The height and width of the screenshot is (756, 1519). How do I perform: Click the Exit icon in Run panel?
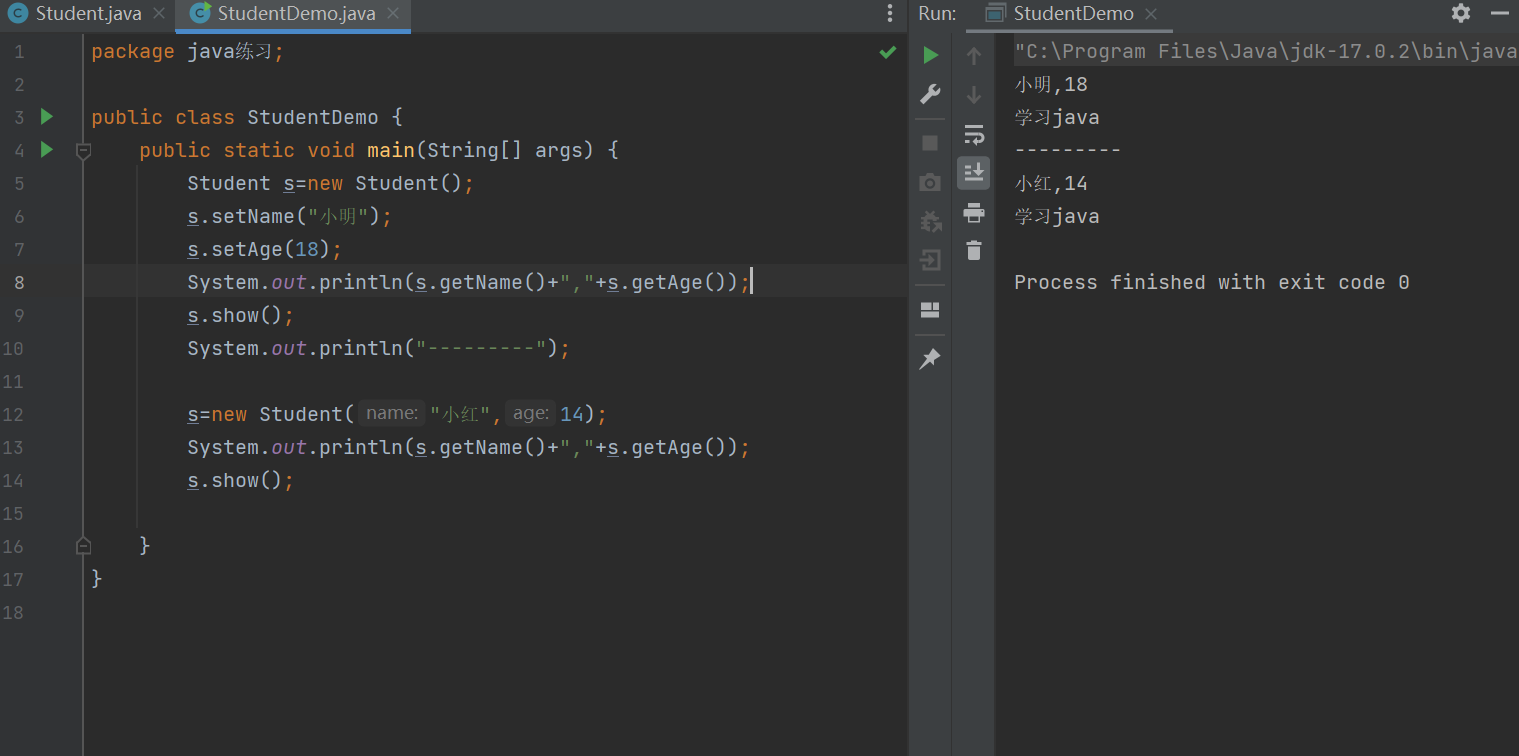[930, 261]
